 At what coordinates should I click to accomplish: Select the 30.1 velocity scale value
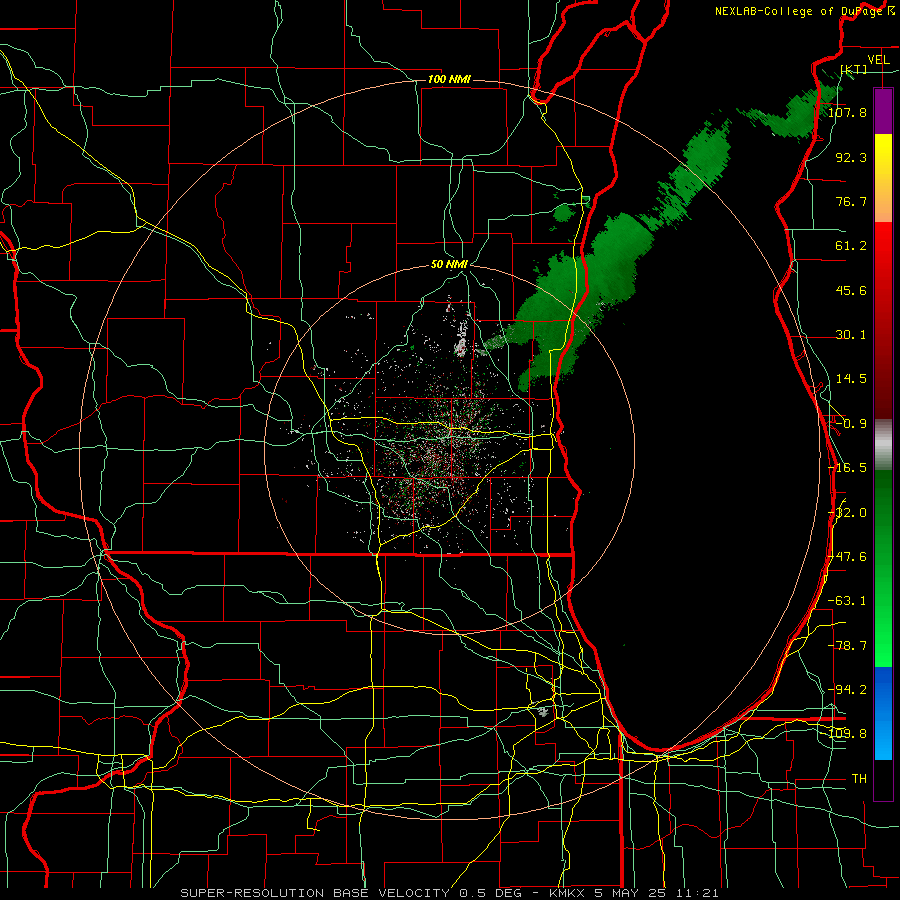[851, 335]
